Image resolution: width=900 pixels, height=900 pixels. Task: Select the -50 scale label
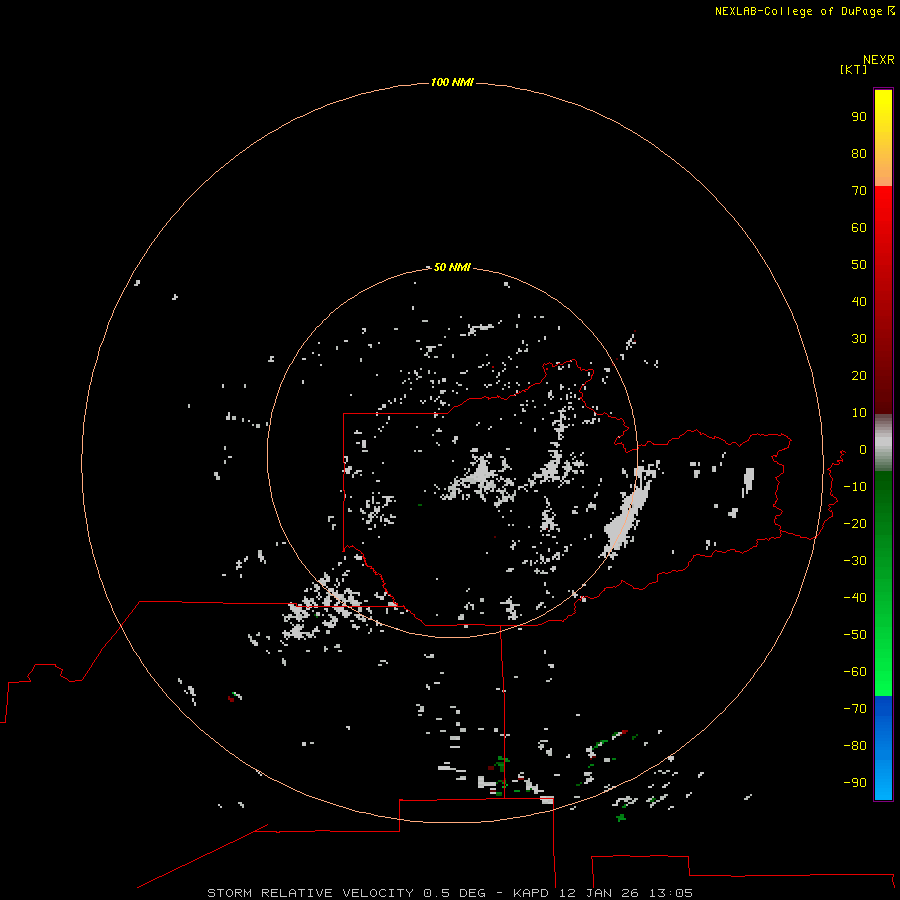(855, 634)
